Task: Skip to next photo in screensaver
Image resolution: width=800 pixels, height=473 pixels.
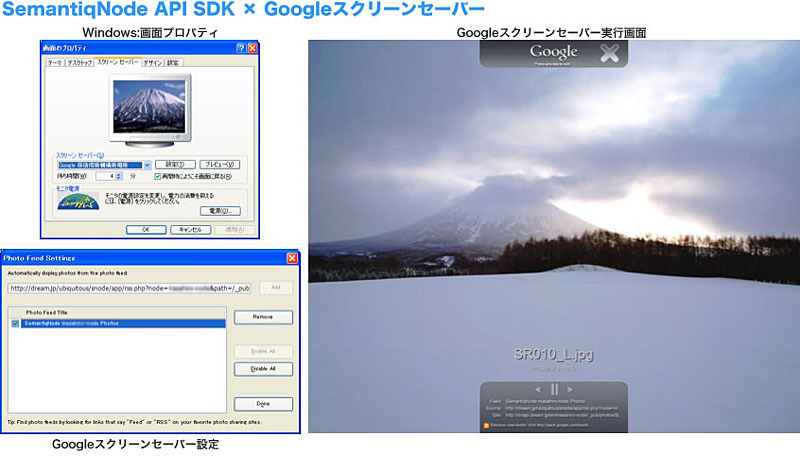Action: [570, 390]
